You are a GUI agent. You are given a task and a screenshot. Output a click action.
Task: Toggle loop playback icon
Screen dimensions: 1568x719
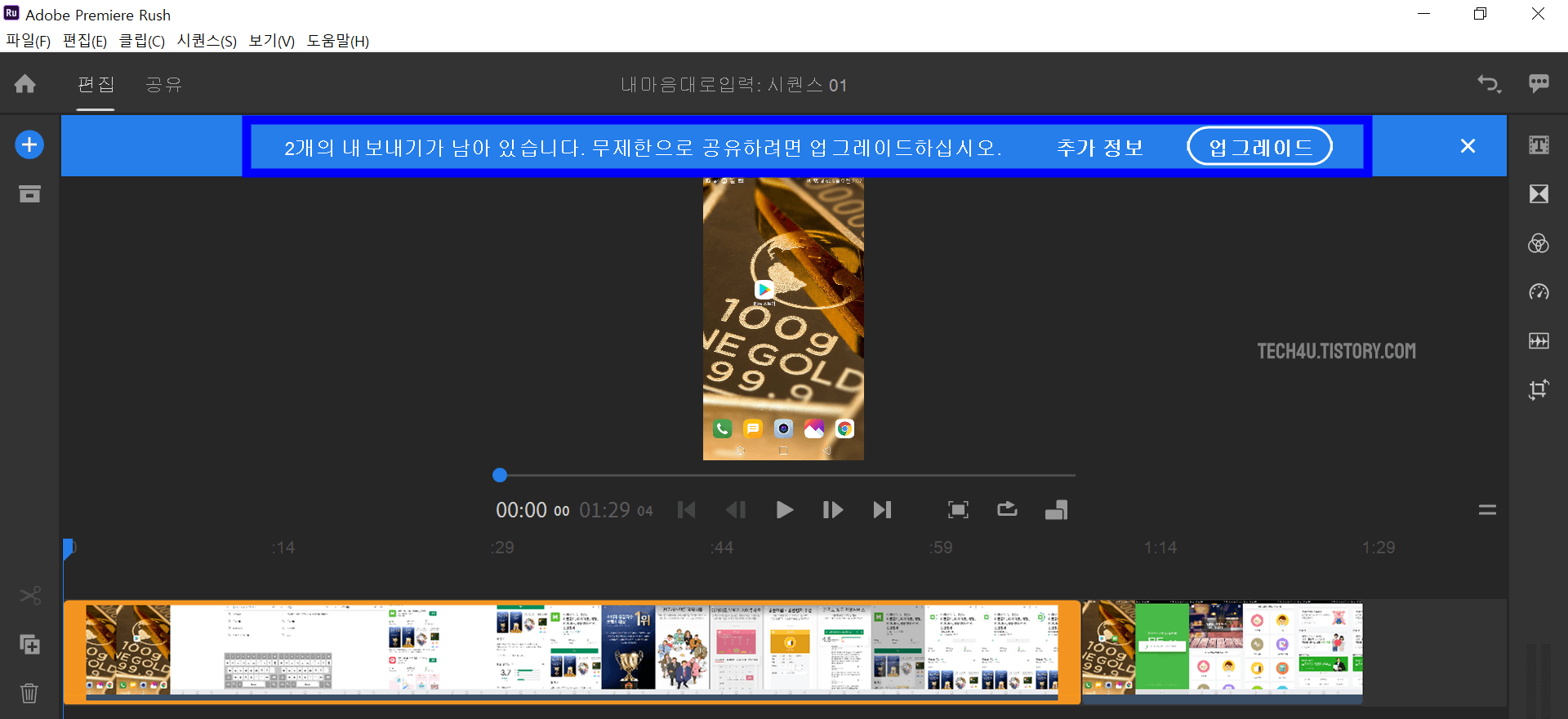pyautogui.click(x=1007, y=509)
